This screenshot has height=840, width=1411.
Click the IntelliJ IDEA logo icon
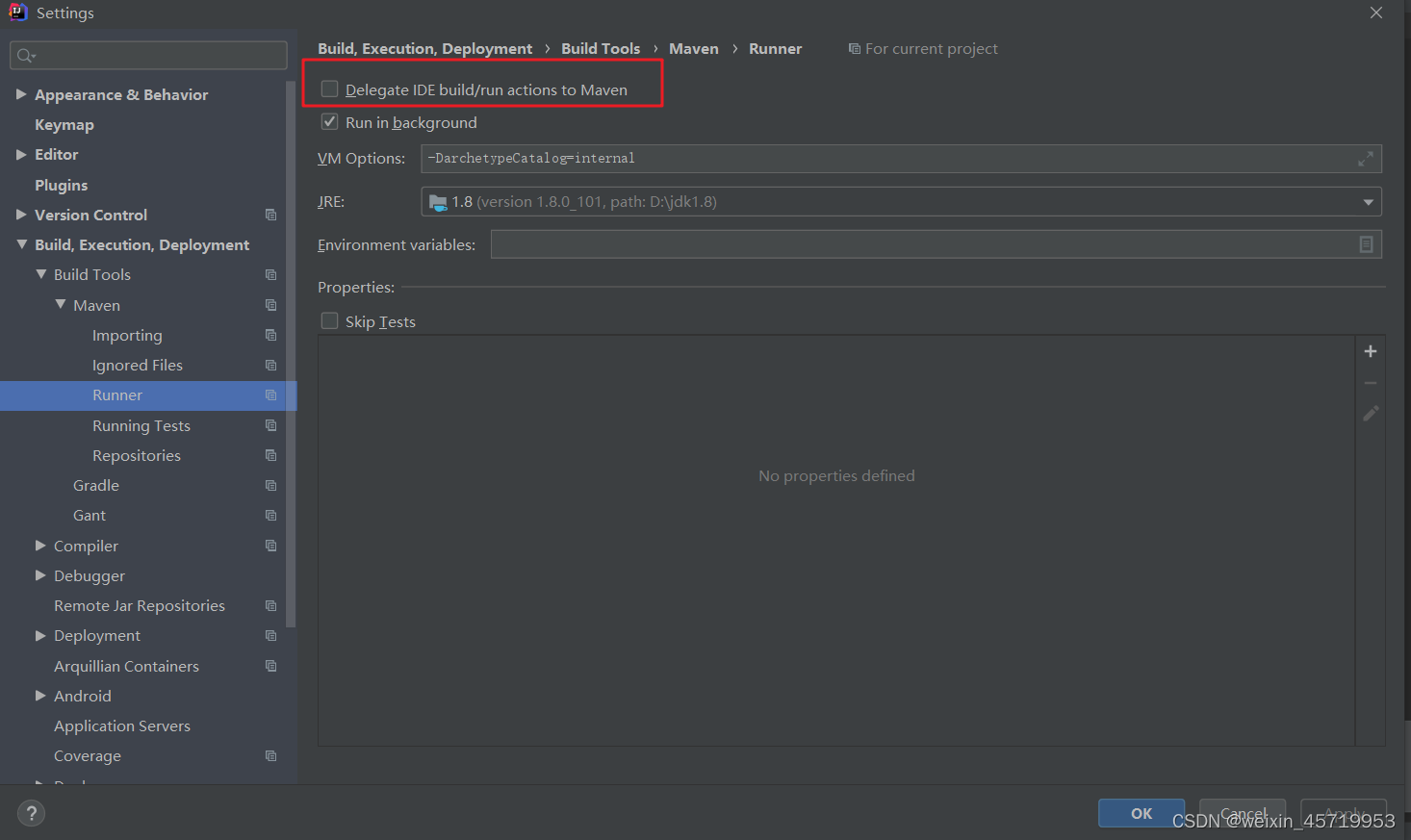[x=17, y=13]
